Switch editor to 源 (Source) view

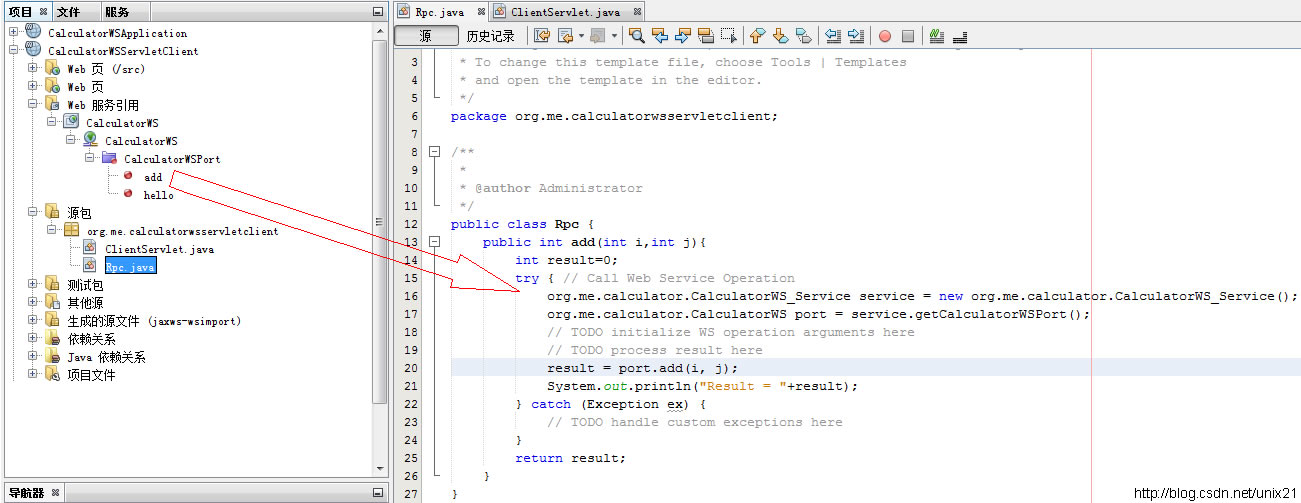click(x=425, y=36)
